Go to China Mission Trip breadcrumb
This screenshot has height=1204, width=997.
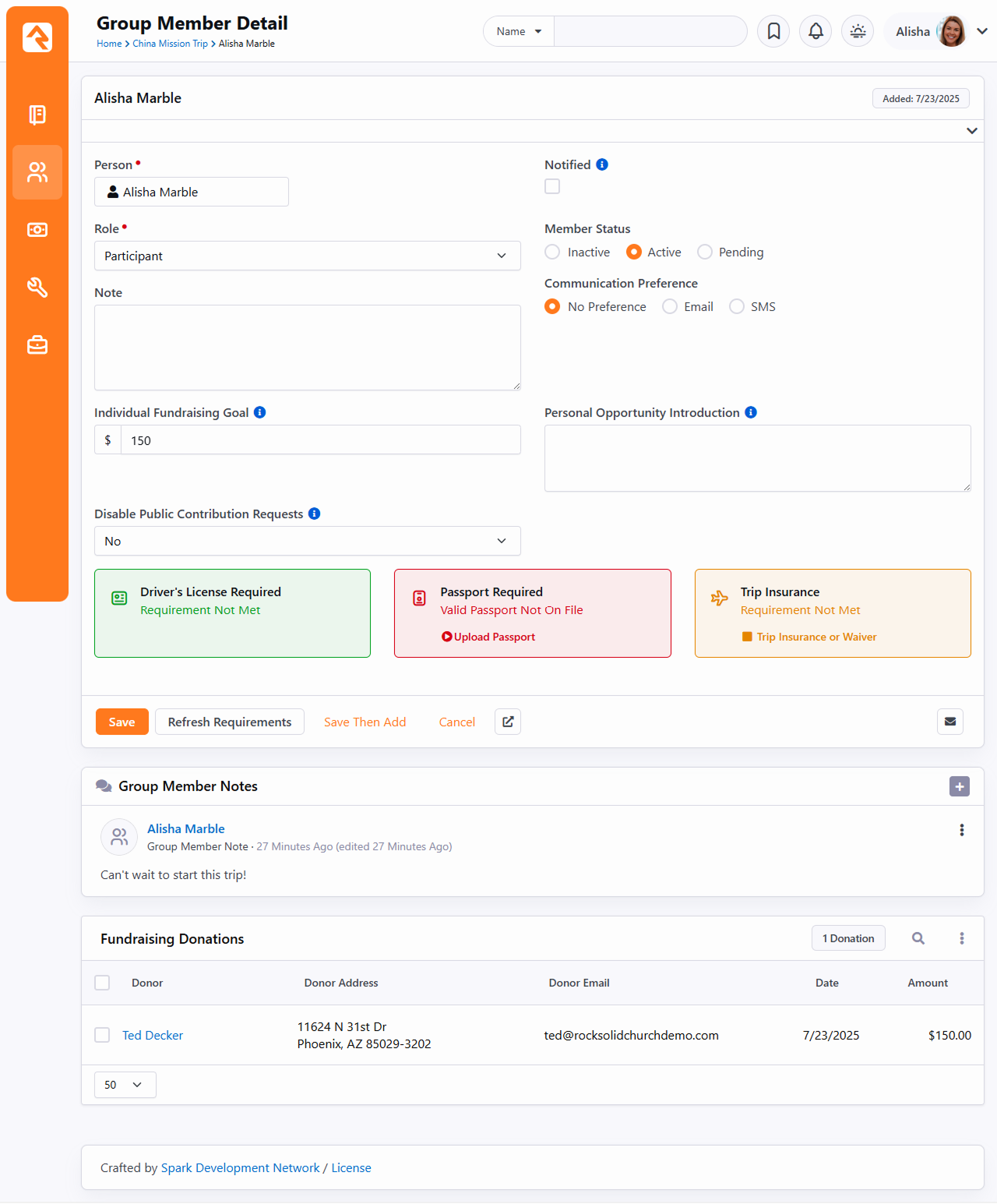point(170,44)
